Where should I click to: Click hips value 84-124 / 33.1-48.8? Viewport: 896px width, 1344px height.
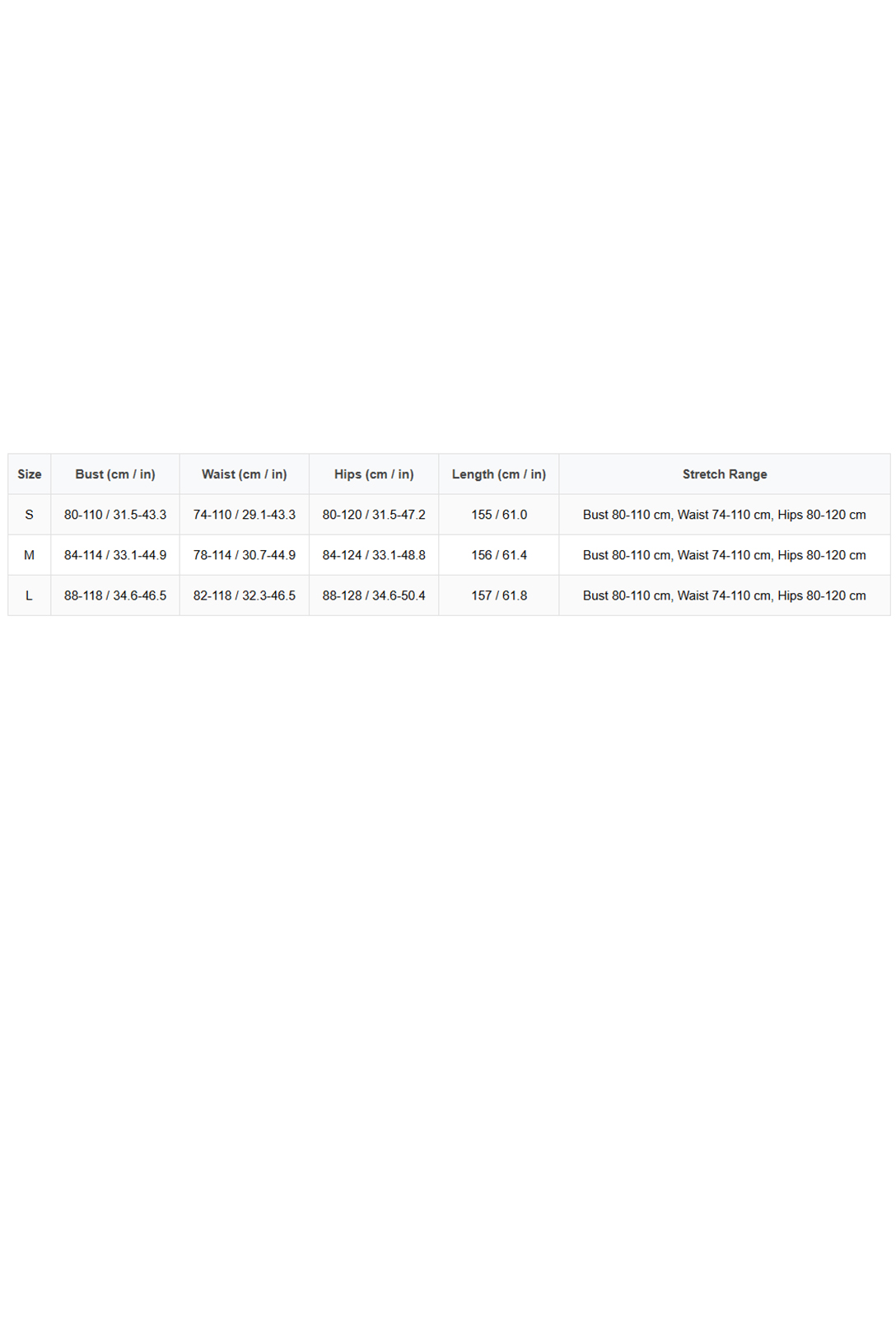click(x=374, y=555)
